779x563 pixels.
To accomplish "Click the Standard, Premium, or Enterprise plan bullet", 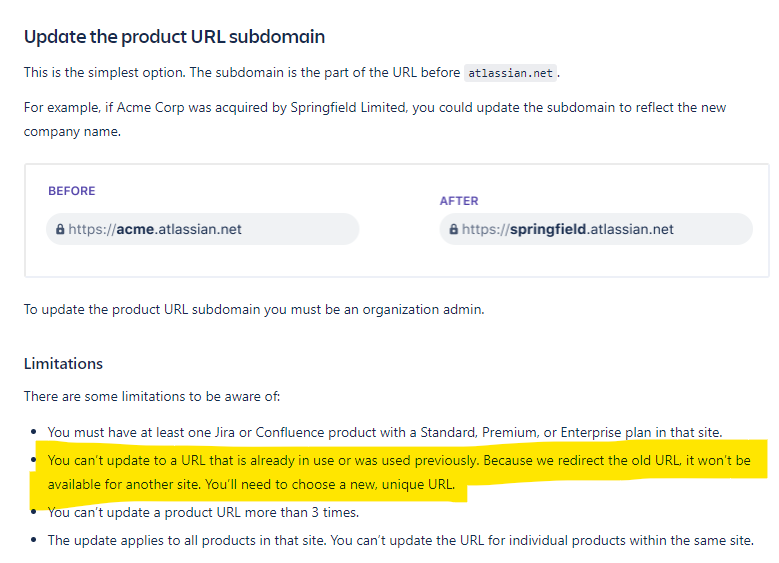I will (x=385, y=432).
